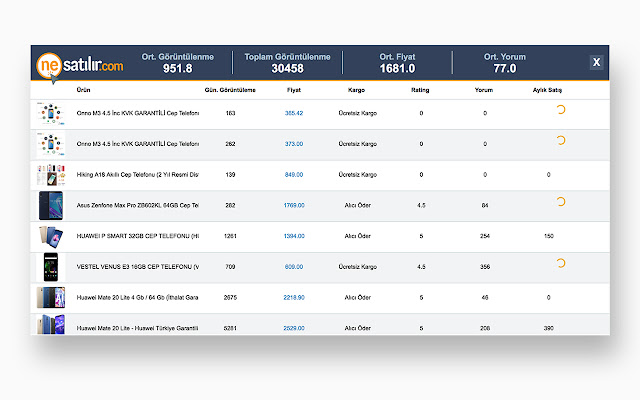Click the Hiking A18 product image
The height and width of the screenshot is (400, 640).
[51, 175]
